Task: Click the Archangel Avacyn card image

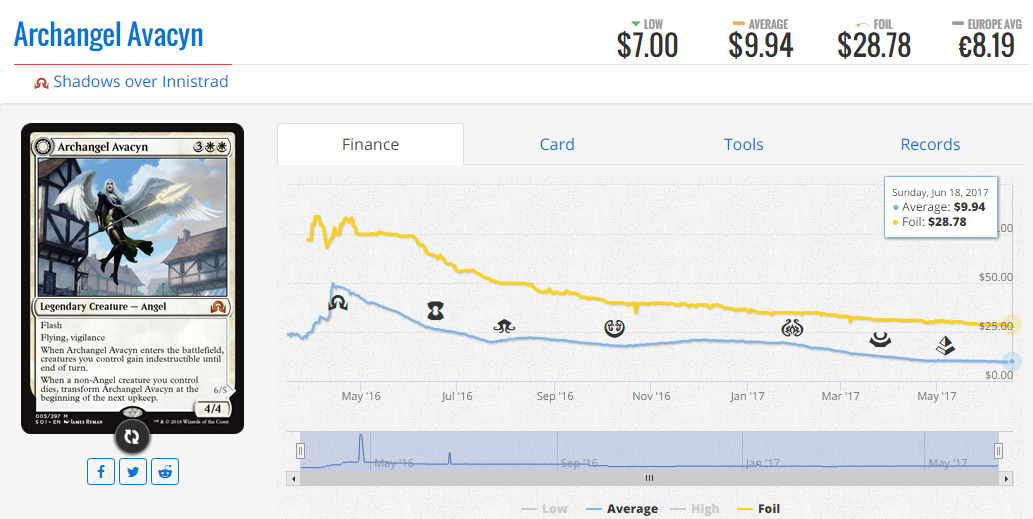Action: 132,279
